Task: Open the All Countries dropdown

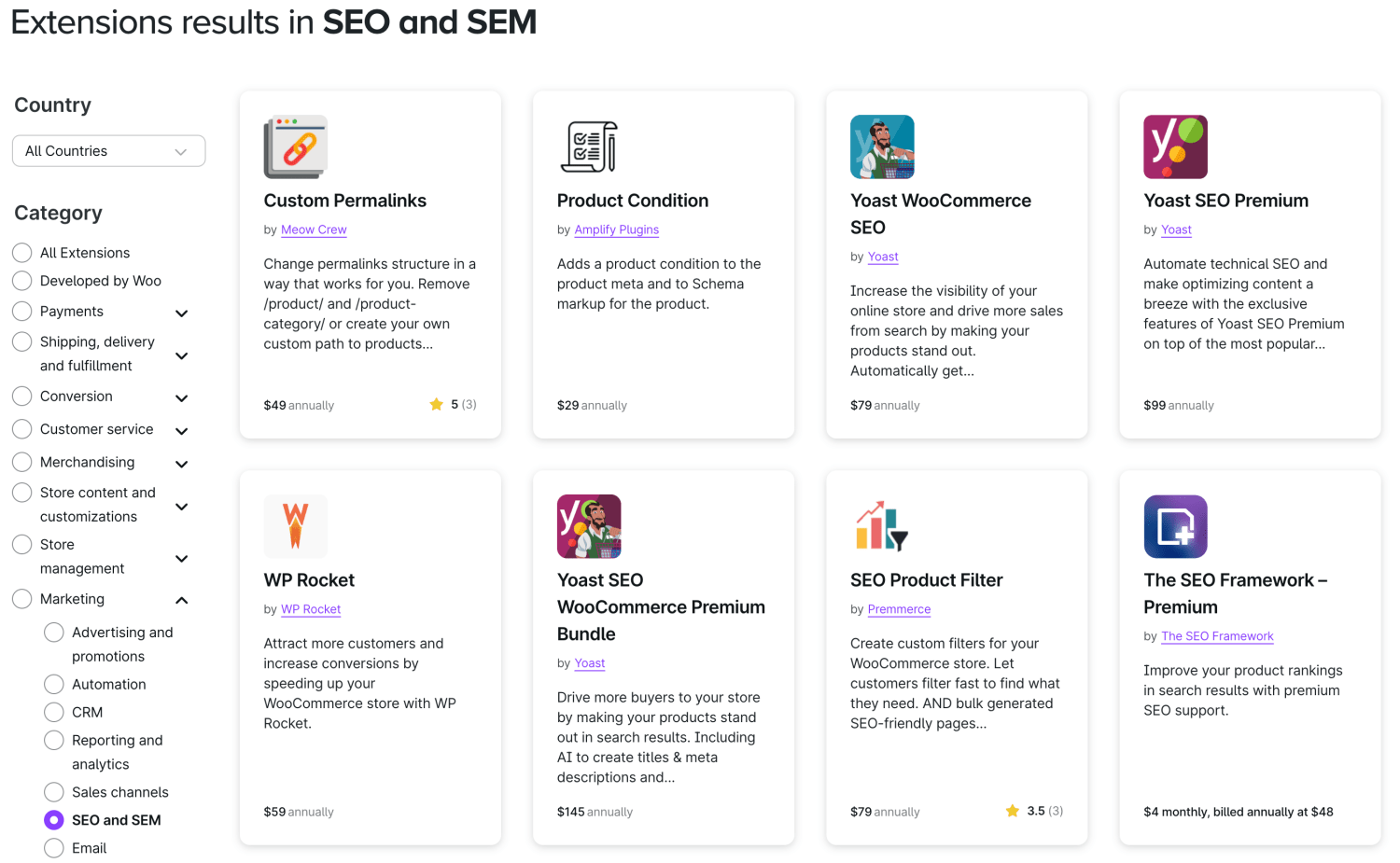Action: pyautogui.click(x=108, y=150)
